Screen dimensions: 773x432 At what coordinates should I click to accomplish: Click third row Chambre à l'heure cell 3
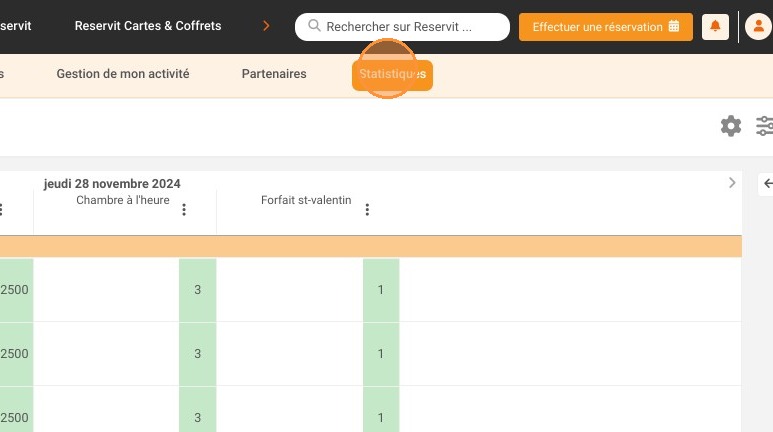tap(198, 409)
